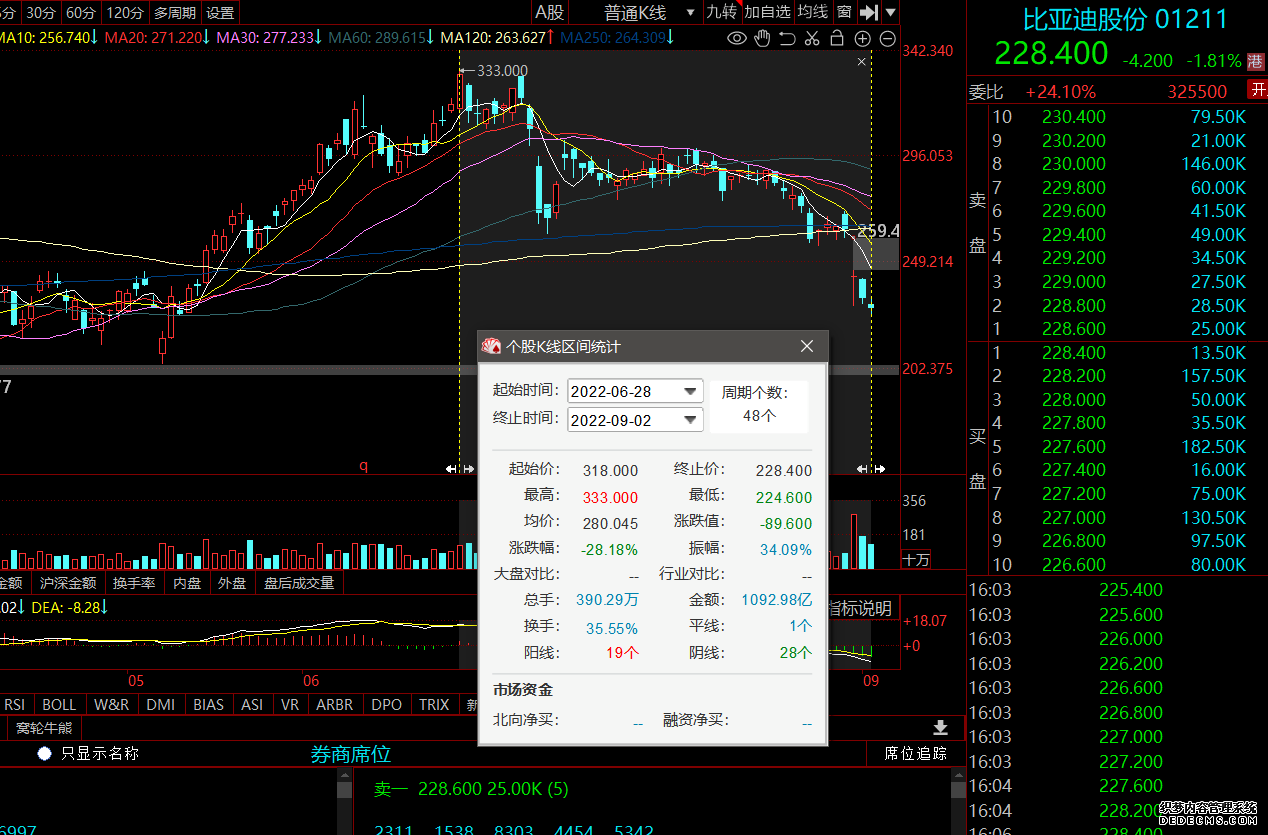Screen dimensions: 1268x835
Task: Zoom out with the circled minus icon
Action: pyautogui.click(x=888, y=39)
